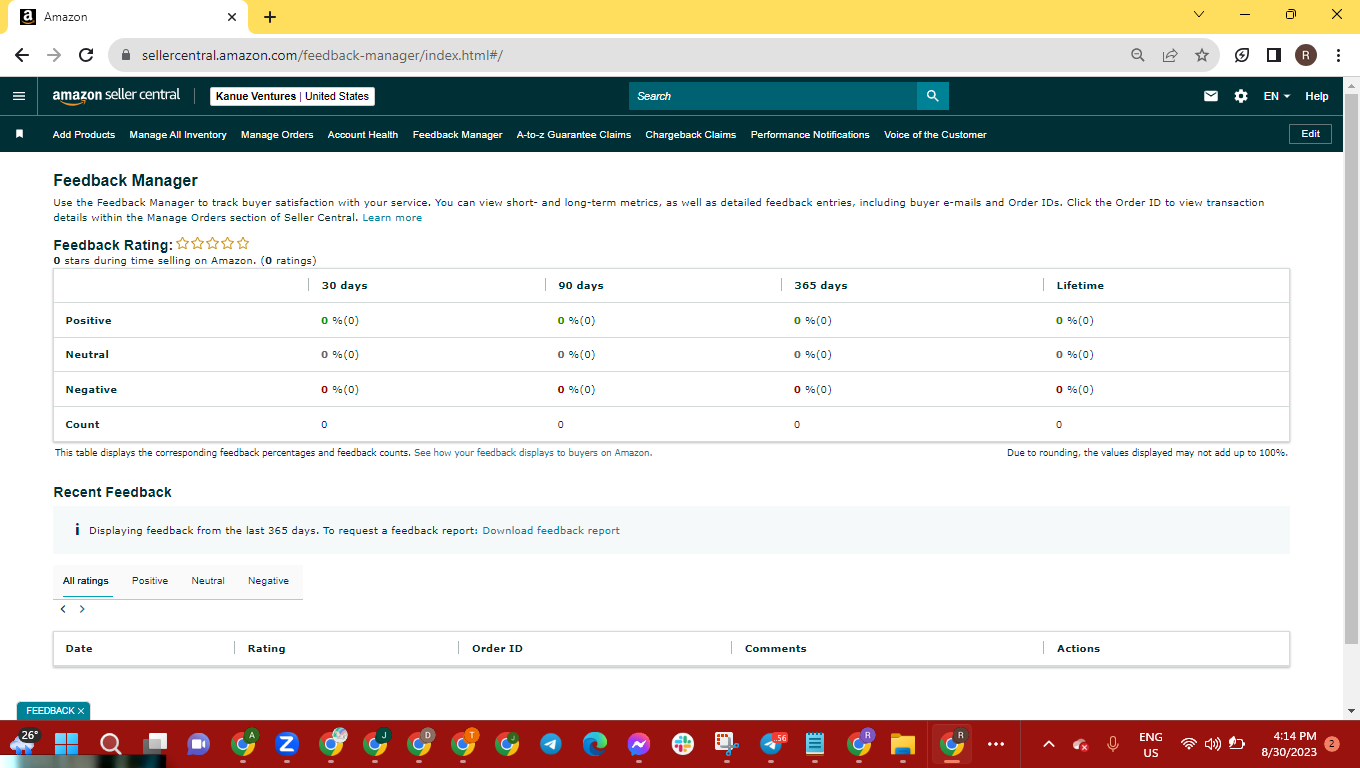Open the EN language dropdown
The image size is (1360, 768).
point(1277,96)
